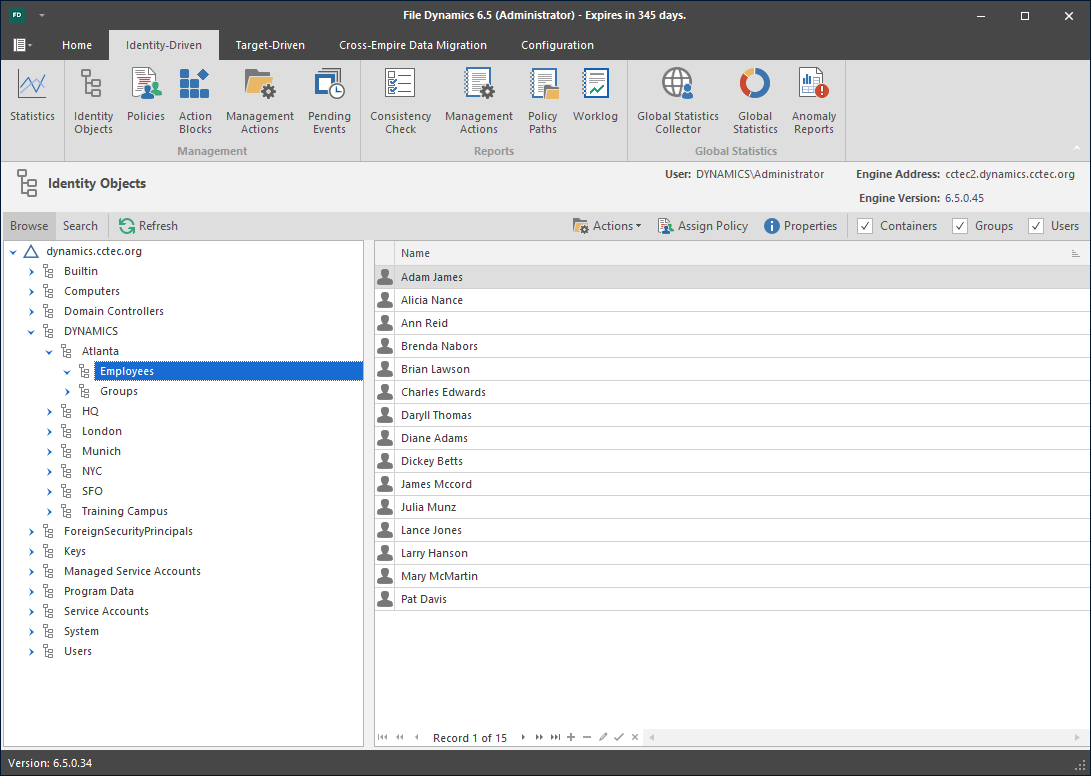Screen dimensions: 1091x776
Task: Open Identity Objects in the ribbon
Action: 94,101
